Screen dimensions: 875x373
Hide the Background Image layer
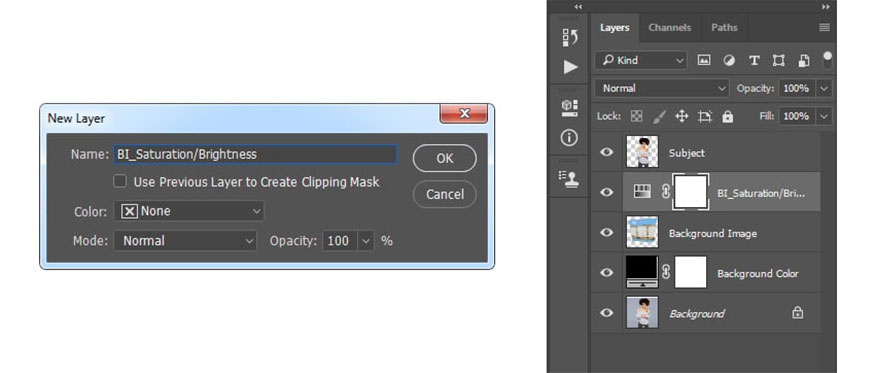point(607,232)
